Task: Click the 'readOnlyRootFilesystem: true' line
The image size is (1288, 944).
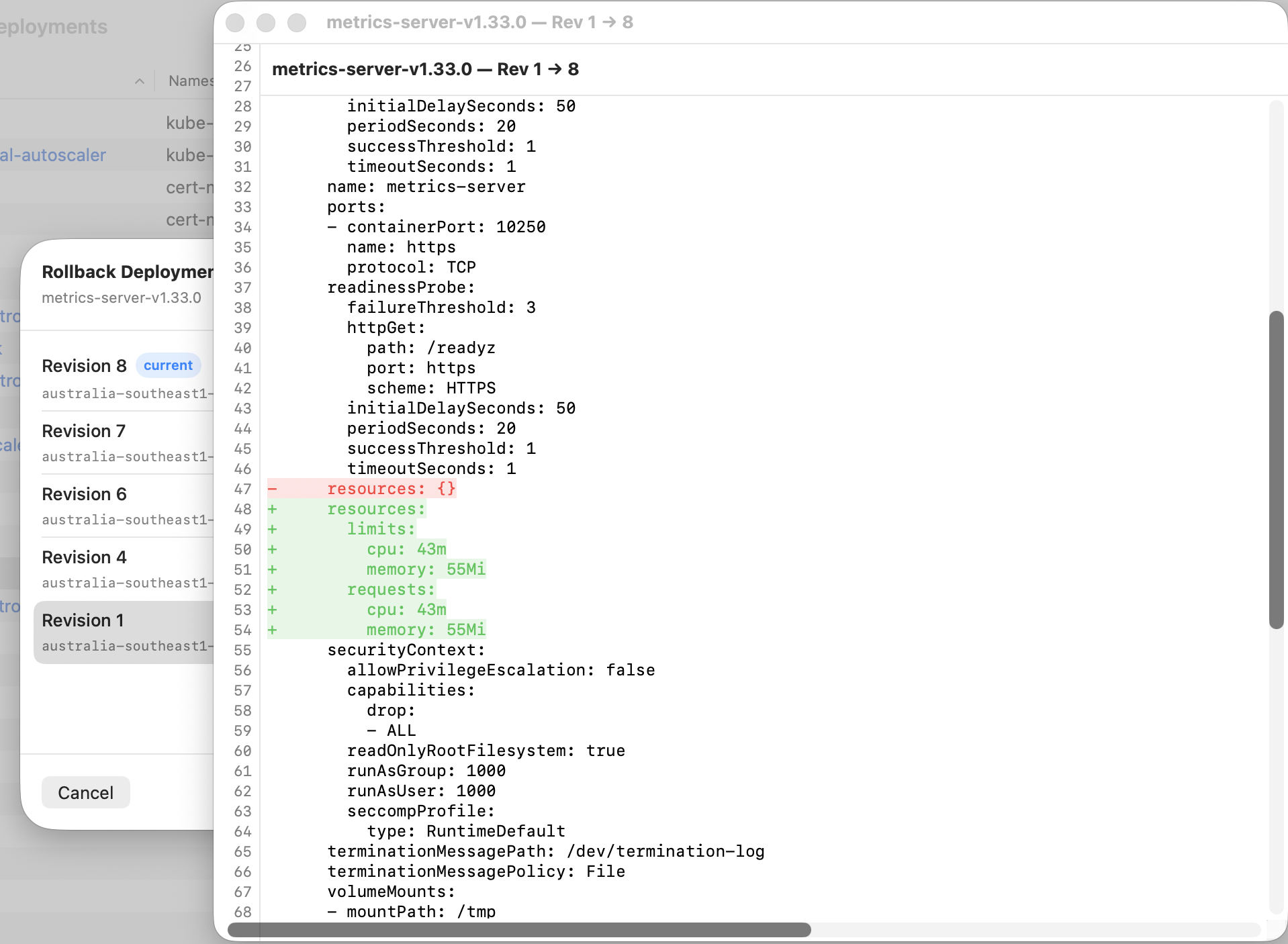Action: (486, 751)
